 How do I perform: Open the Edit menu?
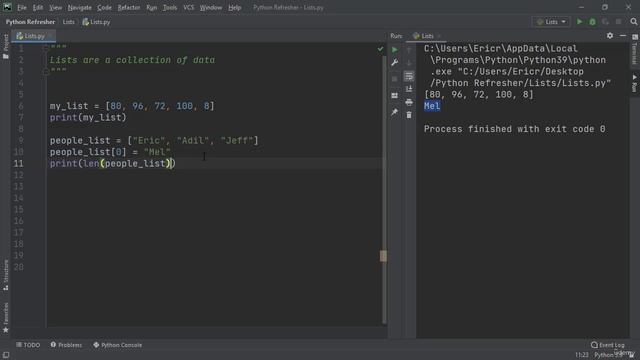(x=38, y=7)
